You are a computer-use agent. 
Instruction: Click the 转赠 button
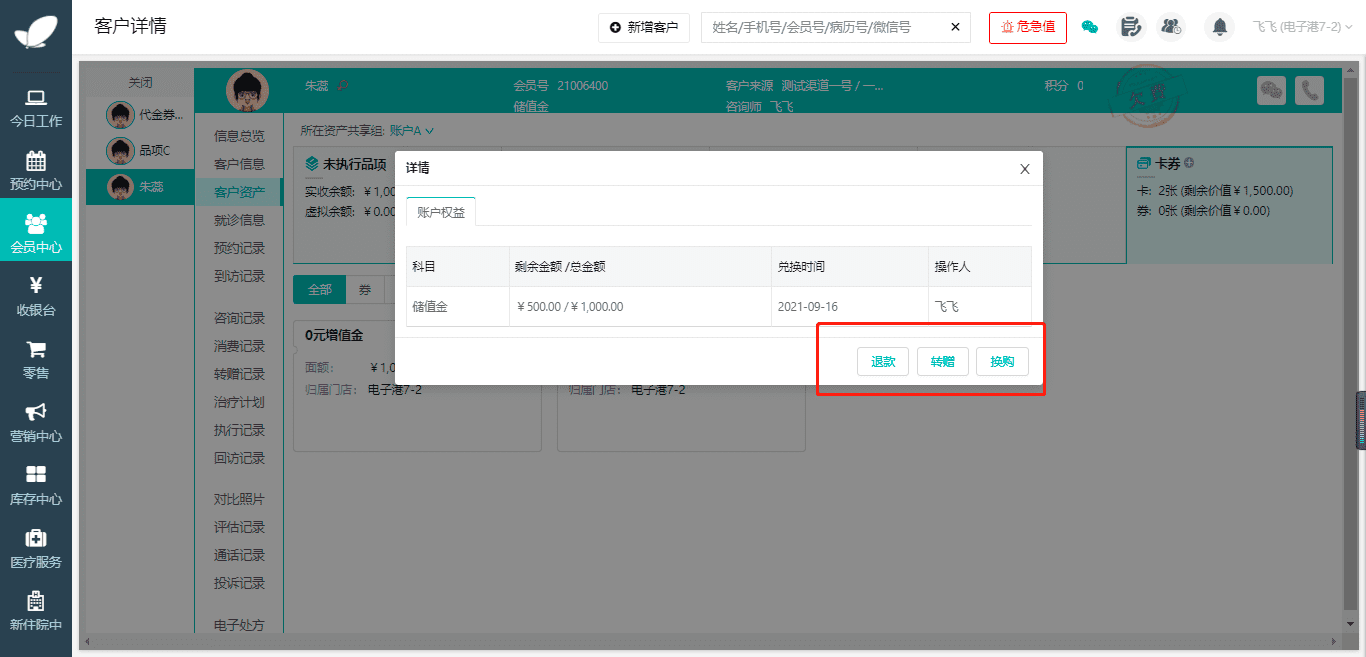[x=942, y=362]
